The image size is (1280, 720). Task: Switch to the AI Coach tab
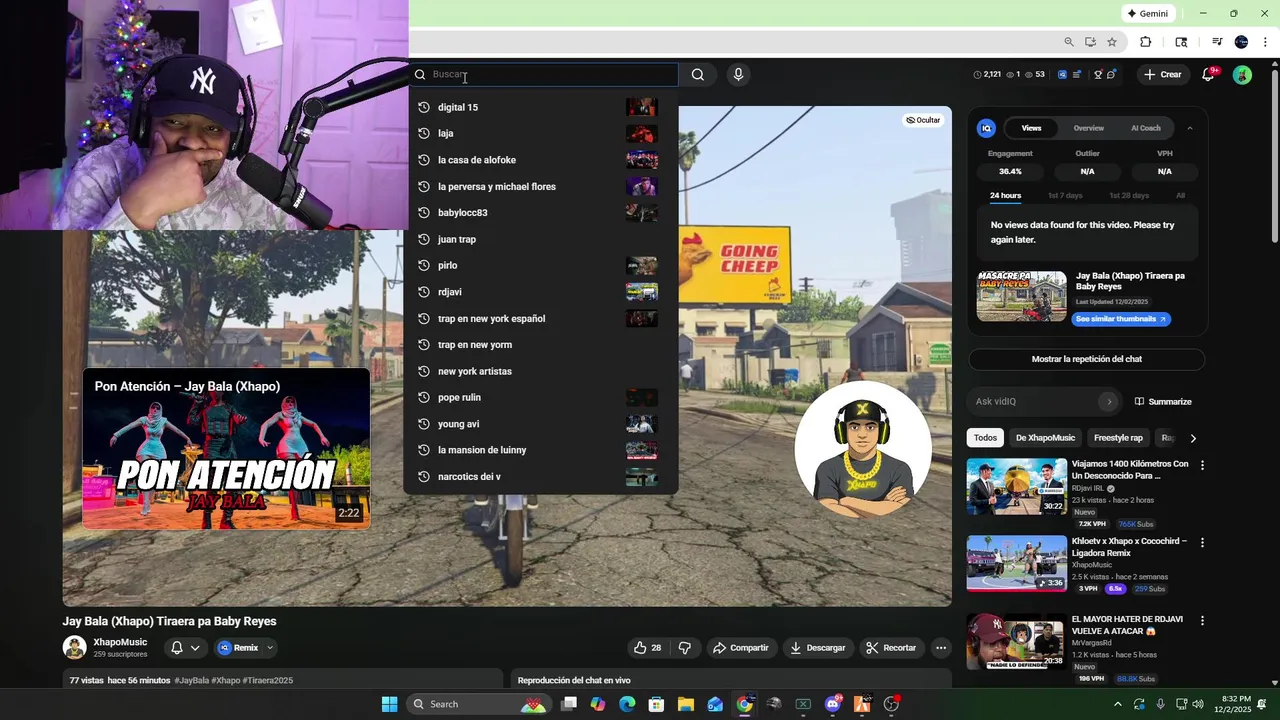1145,128
